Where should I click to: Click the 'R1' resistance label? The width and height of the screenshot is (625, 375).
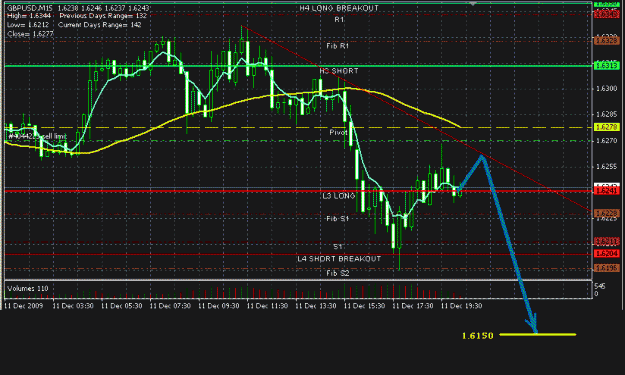tap(339, 19)
